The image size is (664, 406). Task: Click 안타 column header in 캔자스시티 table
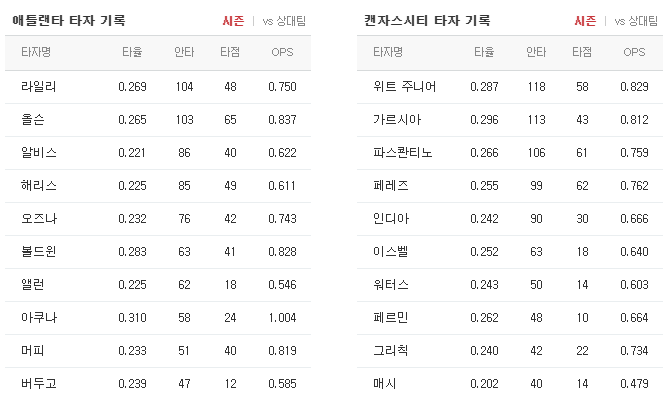coord(536,52)
